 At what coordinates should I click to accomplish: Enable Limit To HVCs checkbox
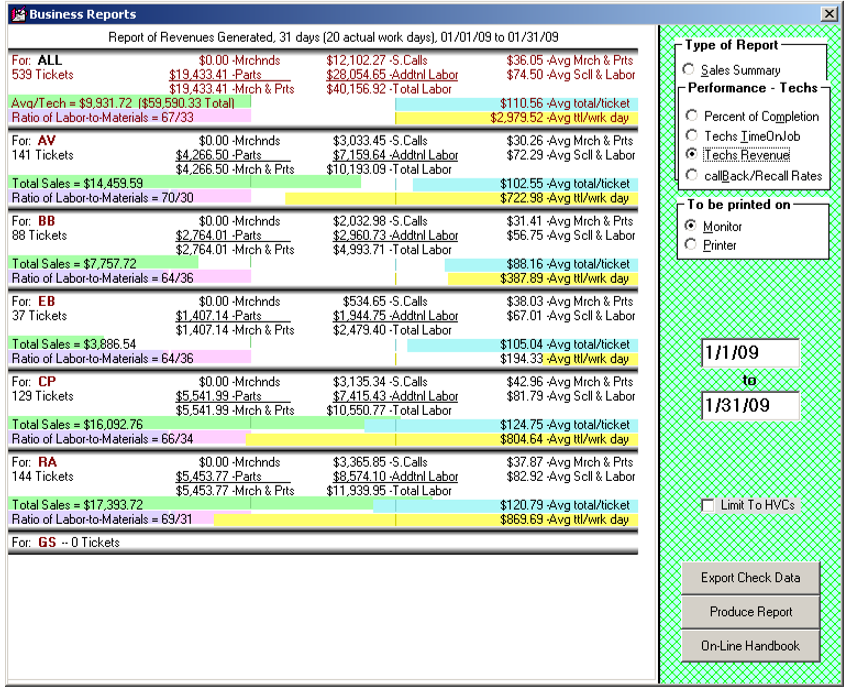[x=708, y=506]
